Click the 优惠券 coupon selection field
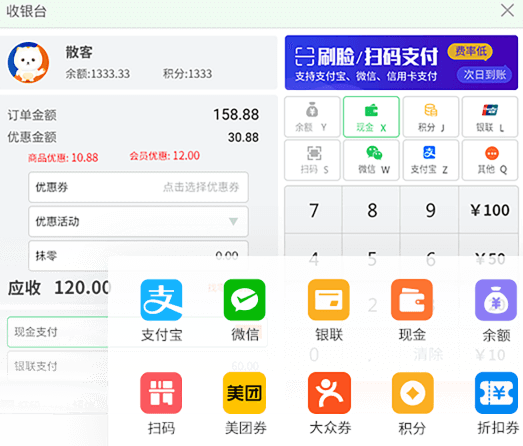Viewport: 523px width, 446px height. click(x=138, y=187)
